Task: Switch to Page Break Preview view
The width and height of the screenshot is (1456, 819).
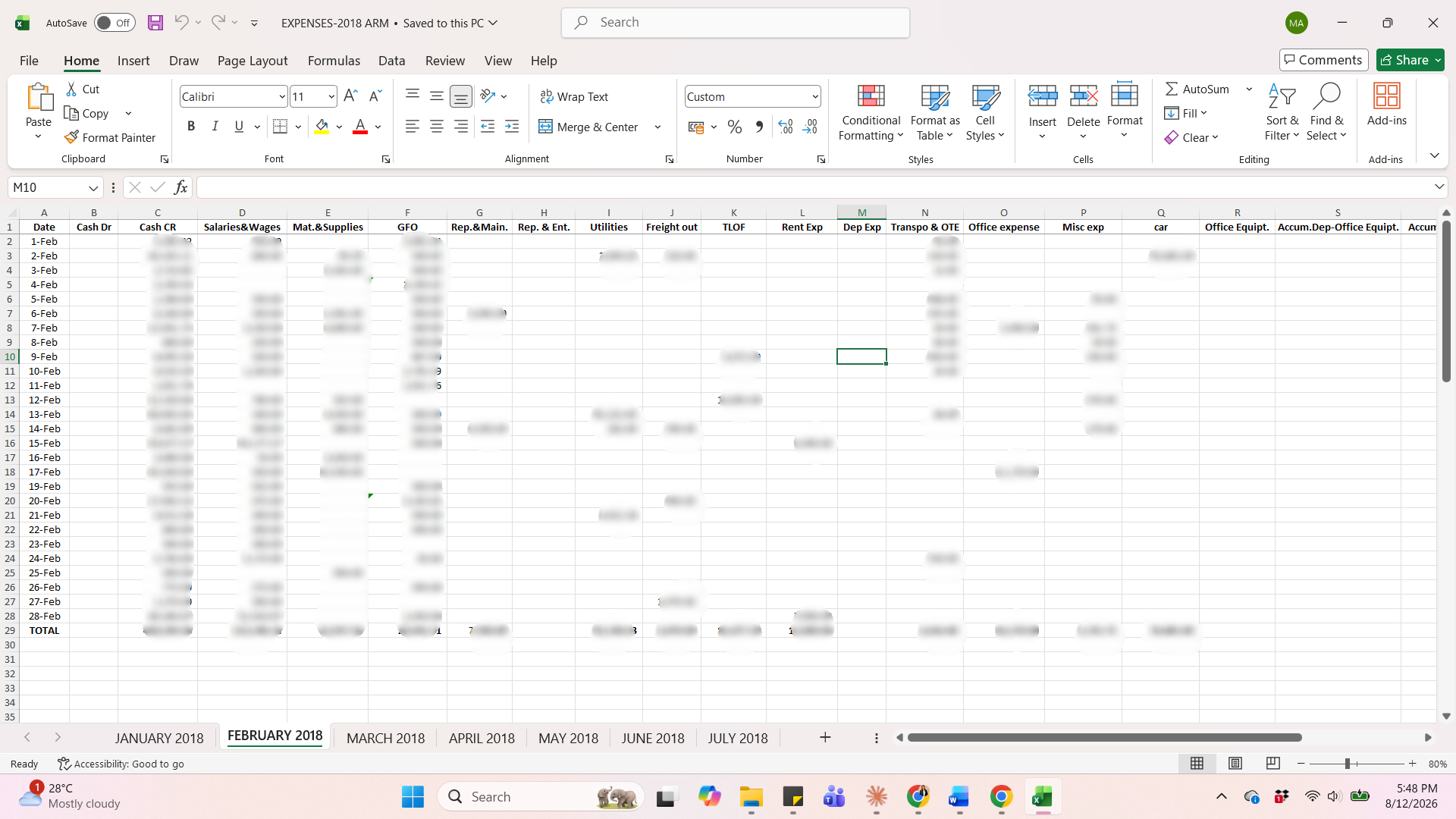Action: (1273, 764)
